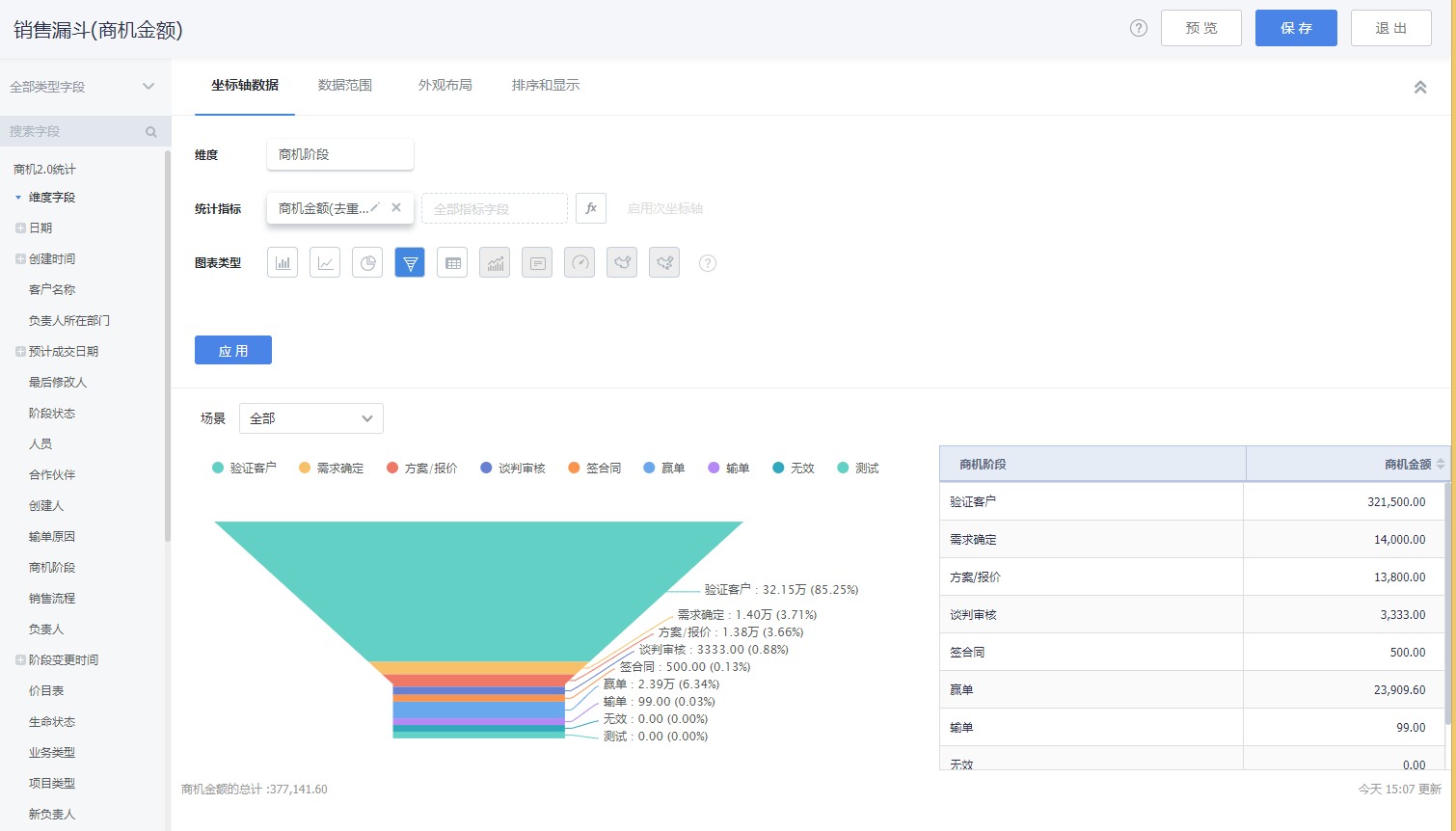Click the help icon beside 预览
The image size is (1456, 831).
[x=1139, y=28]
